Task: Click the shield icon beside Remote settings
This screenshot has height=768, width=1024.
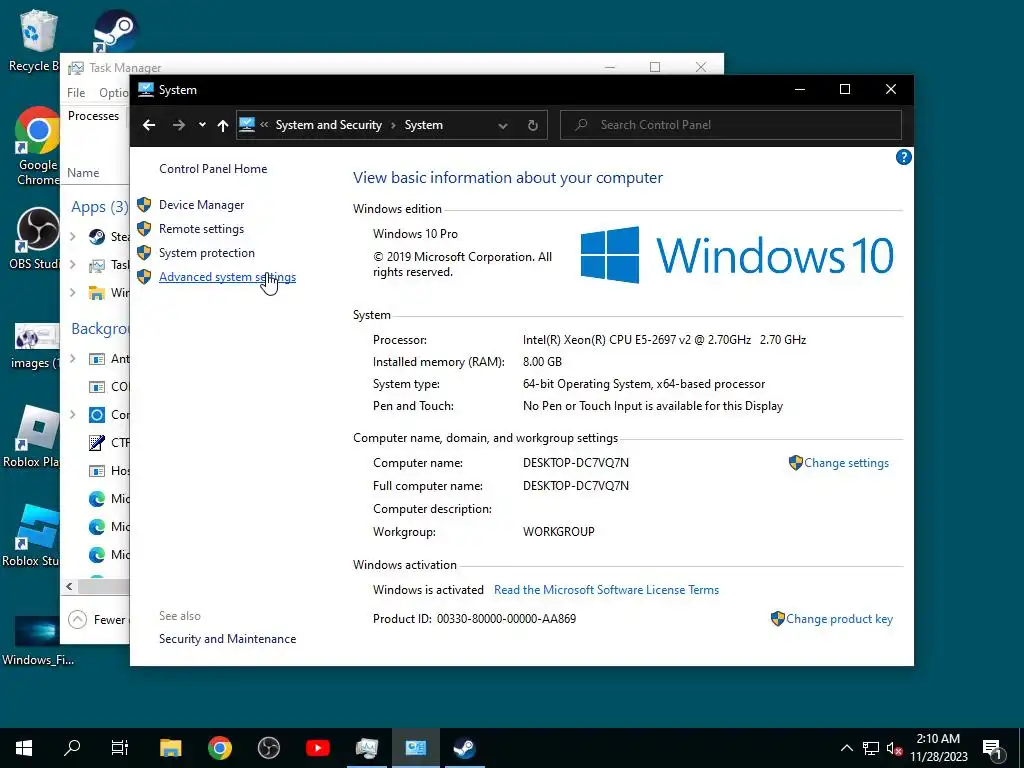Action: (x=144, y=229)
